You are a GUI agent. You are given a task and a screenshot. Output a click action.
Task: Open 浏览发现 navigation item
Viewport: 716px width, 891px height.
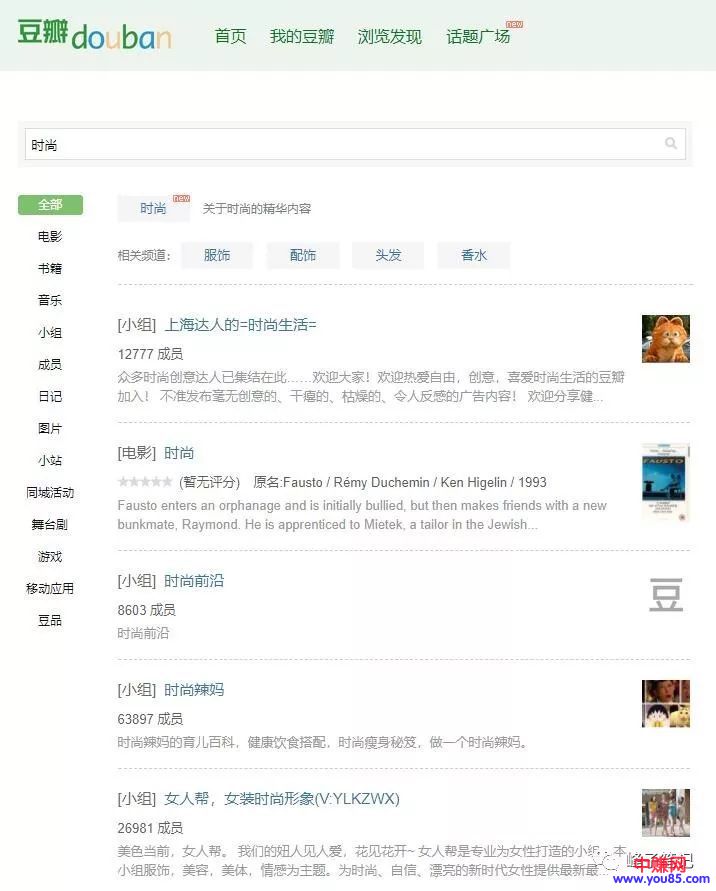click(x=390, y=37)
